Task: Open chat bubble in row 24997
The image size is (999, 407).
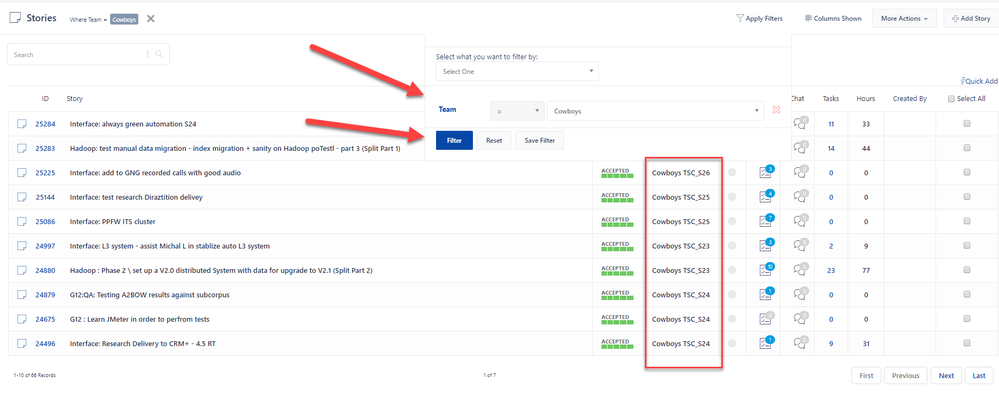Action: 800,246
